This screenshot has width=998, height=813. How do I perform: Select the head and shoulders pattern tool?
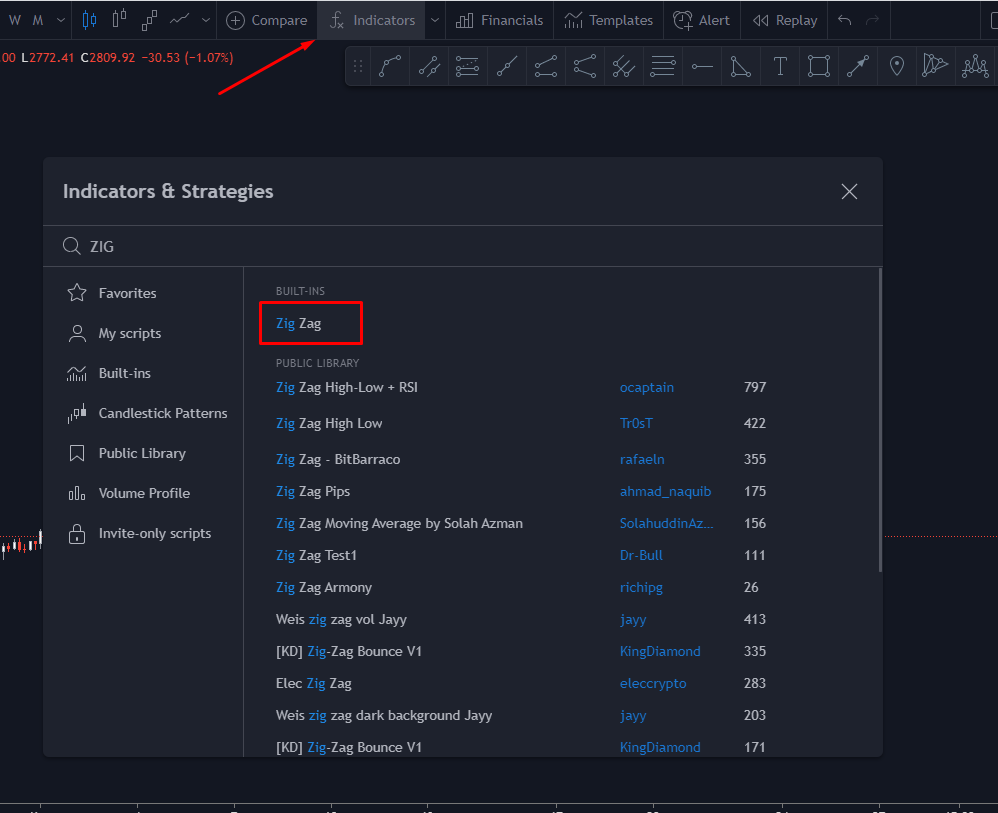coord(975,66)
